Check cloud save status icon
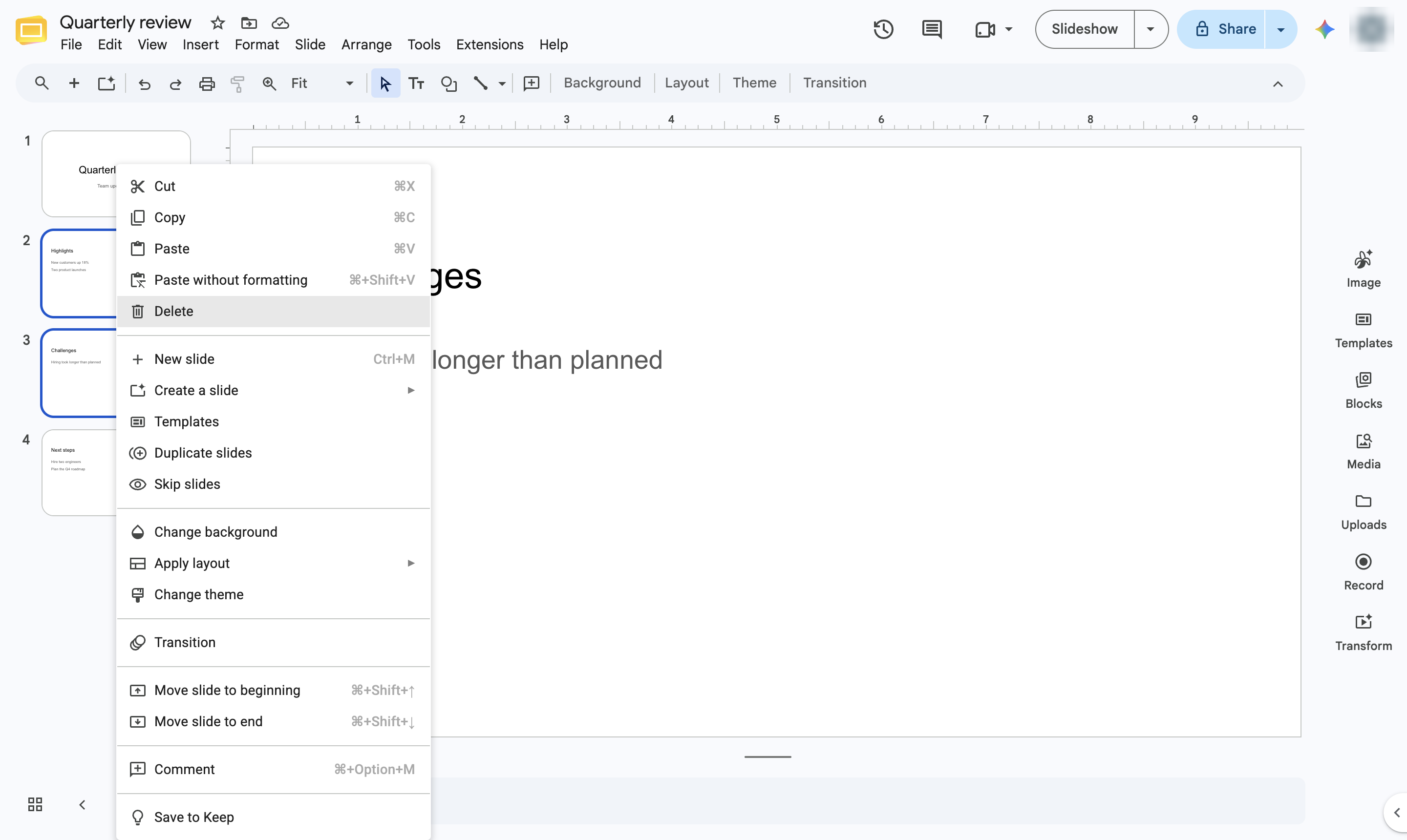 click(280, 23)
